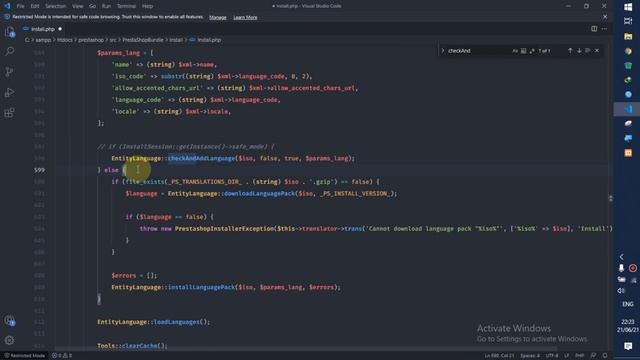640x360 pixels.
Task: Click the PHP language mode indicator
Action: pos(579,356)
